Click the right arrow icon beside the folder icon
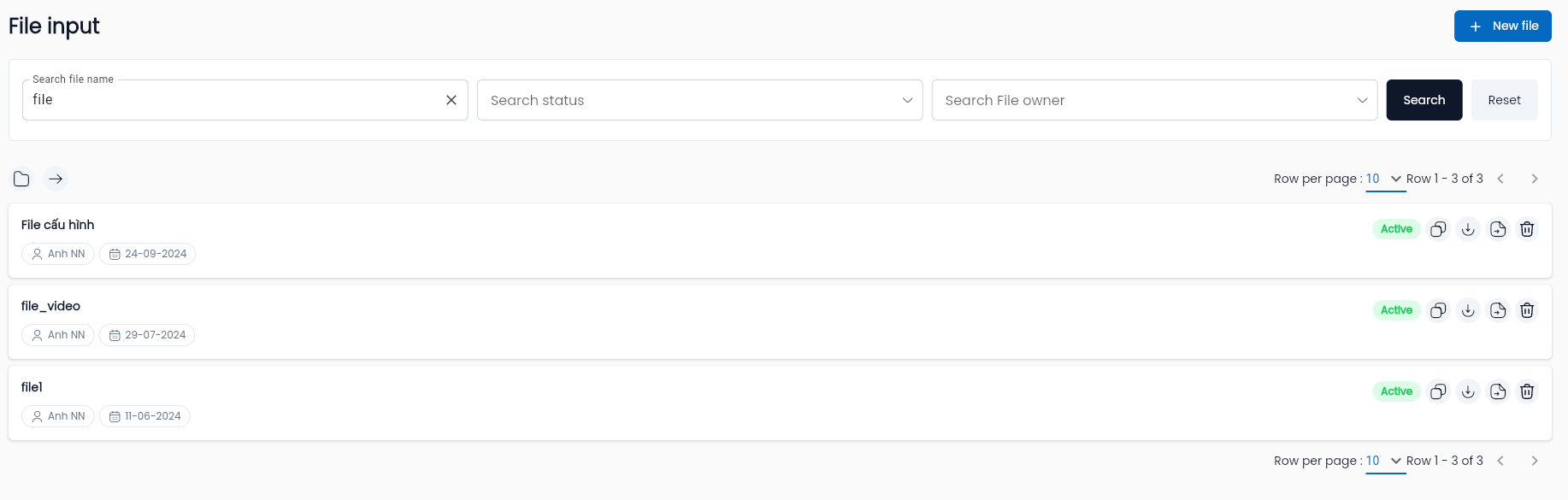Viewport: 1568px width, 500px height. (x=56, y=179)
